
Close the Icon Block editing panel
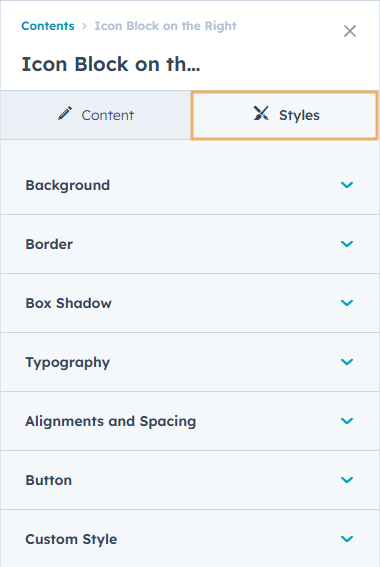(x=350, y=31)
